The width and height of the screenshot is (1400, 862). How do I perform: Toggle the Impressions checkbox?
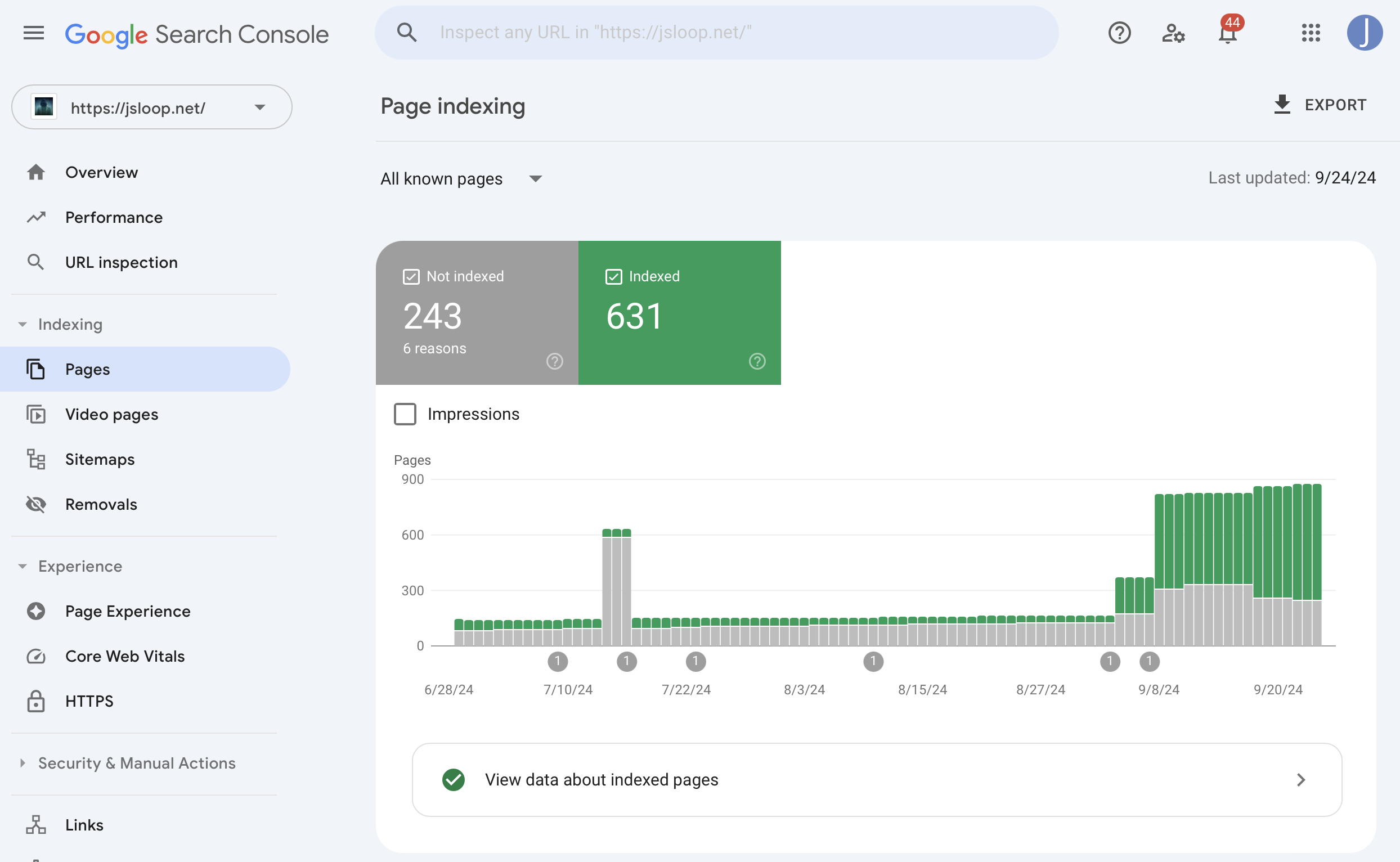coord(405,415)
